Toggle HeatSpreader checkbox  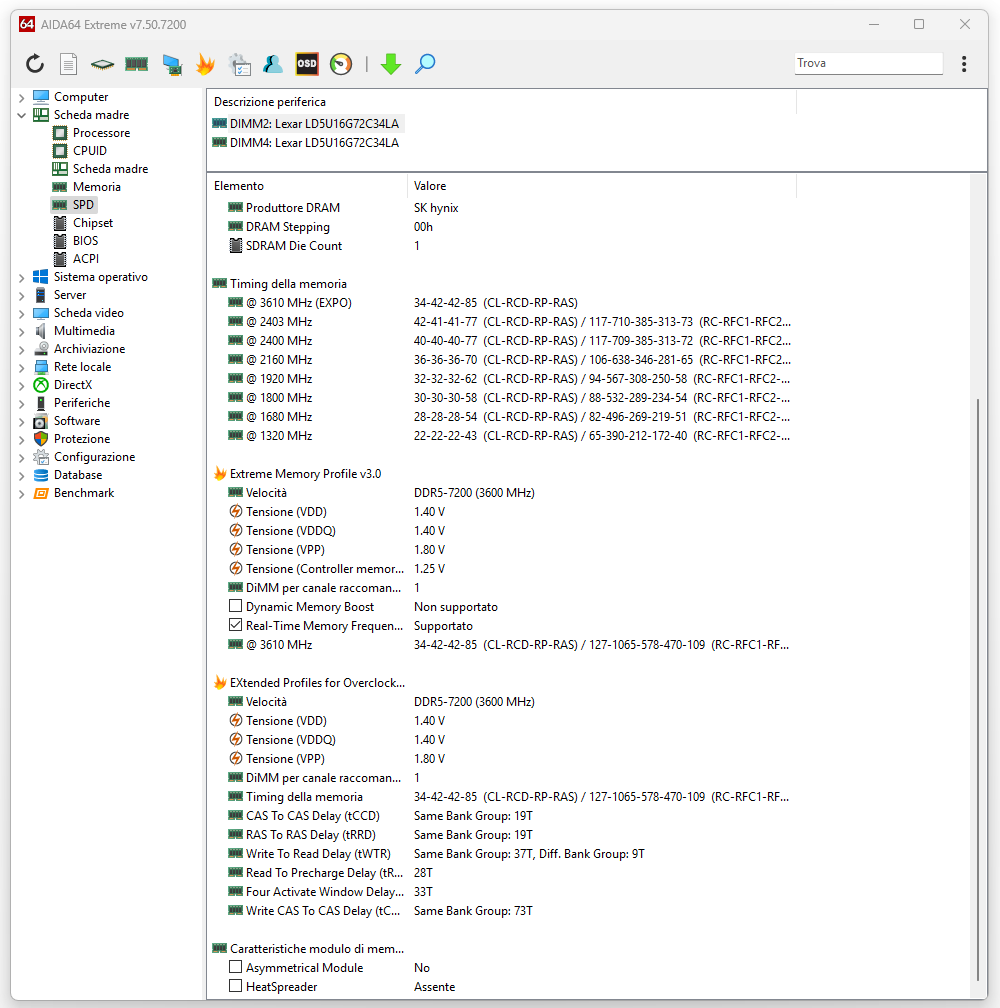click(x=236, y=986)
